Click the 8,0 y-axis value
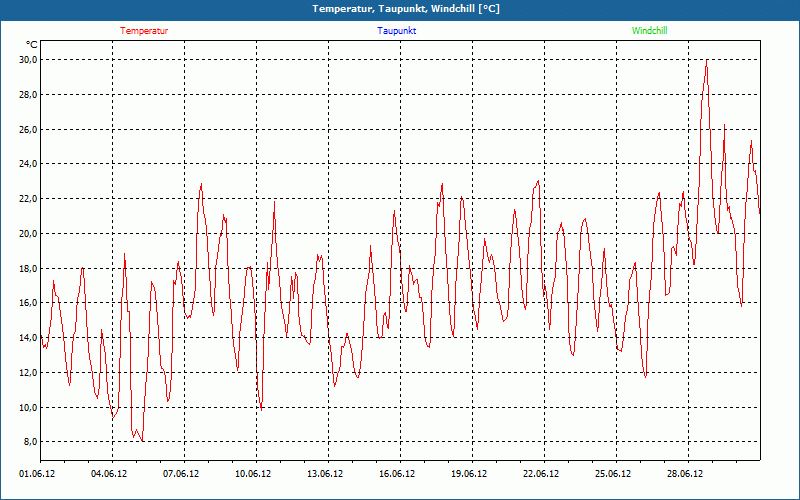Viewport: 800px width, 500px height. 31,442
